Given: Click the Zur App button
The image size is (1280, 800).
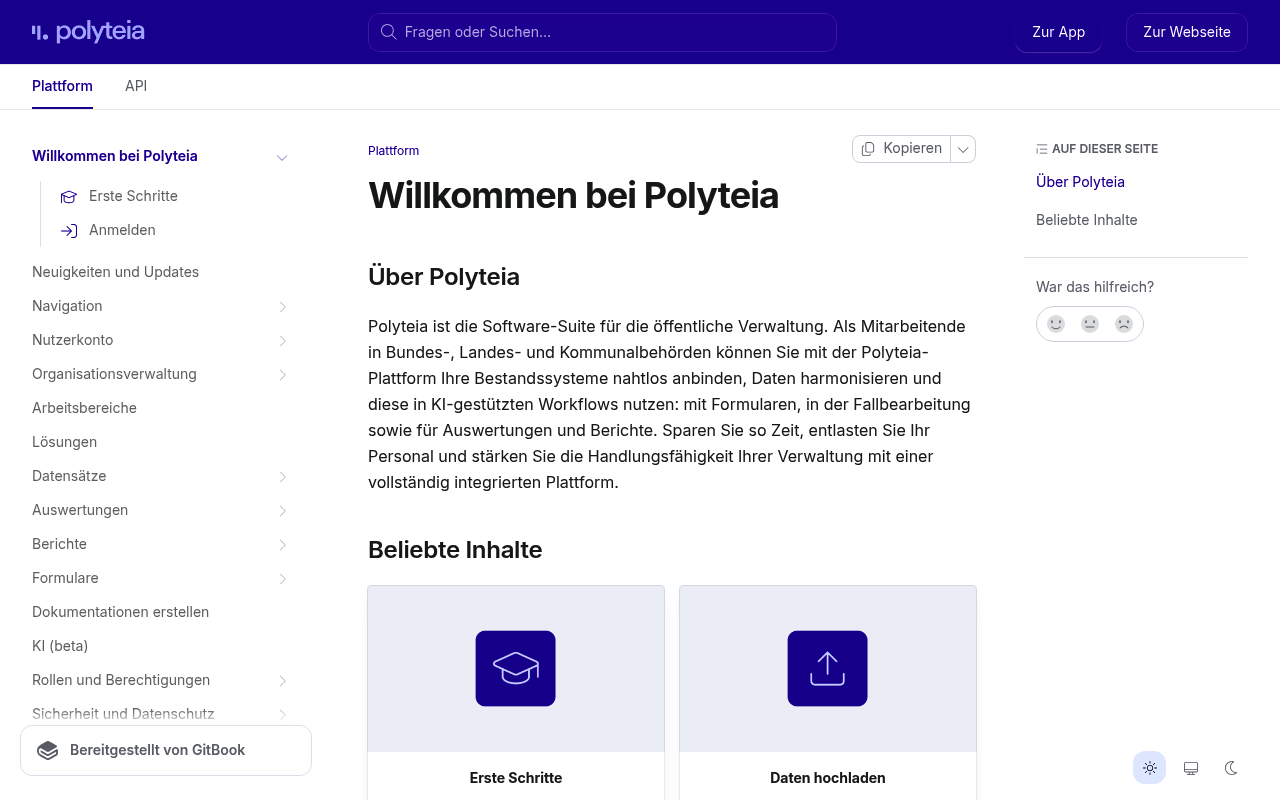Looking at the screenshot, I should [x=1058, y=32].
